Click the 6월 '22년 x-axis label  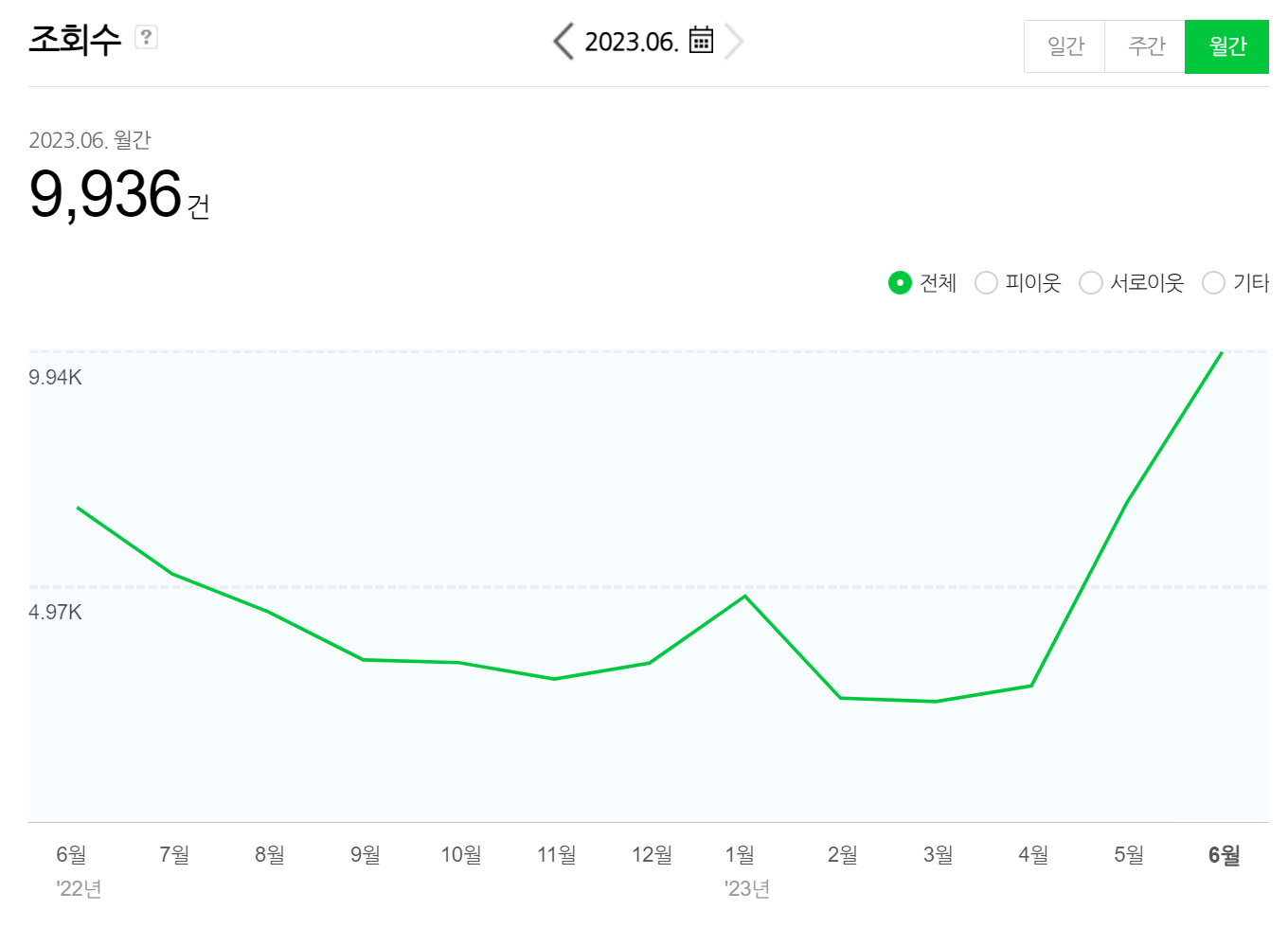[72, 855]
